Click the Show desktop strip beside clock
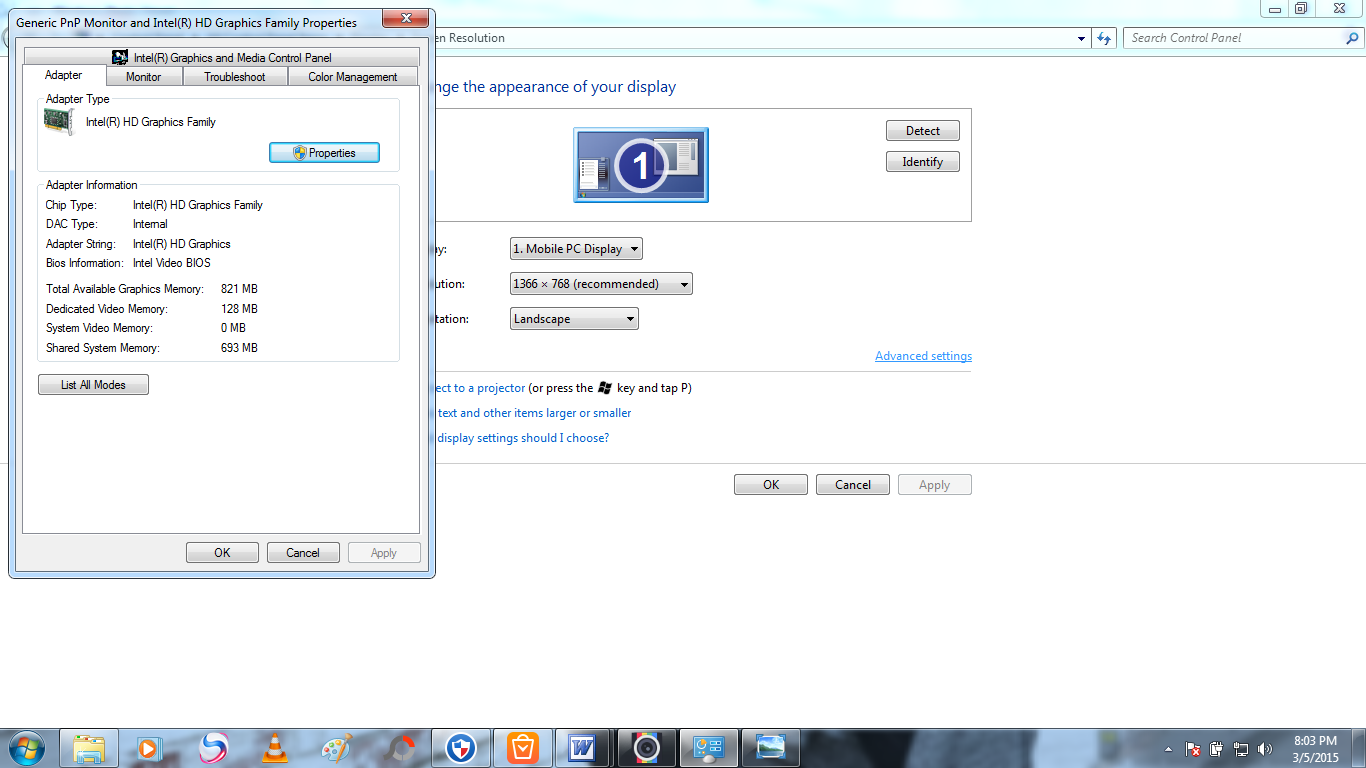 pos(1359,749)
